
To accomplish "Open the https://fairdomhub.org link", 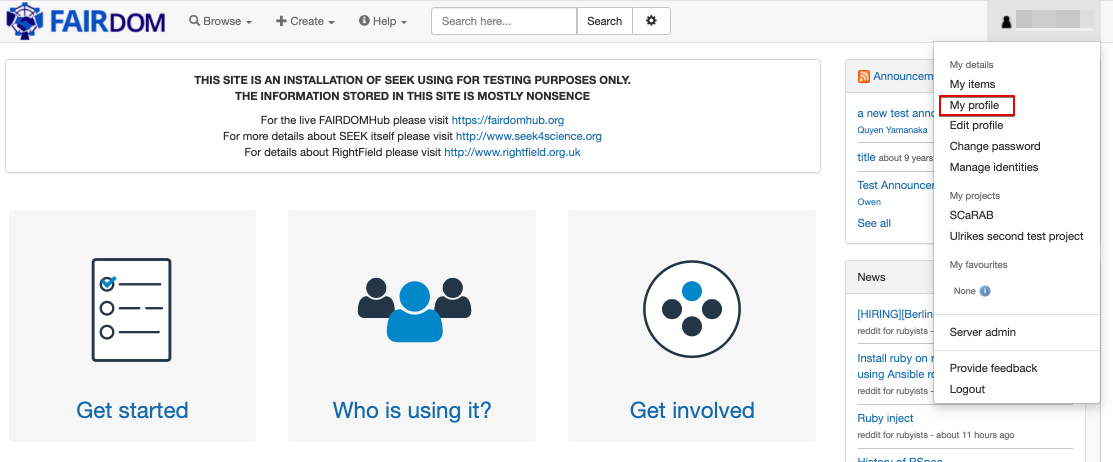I will (508, 120).
